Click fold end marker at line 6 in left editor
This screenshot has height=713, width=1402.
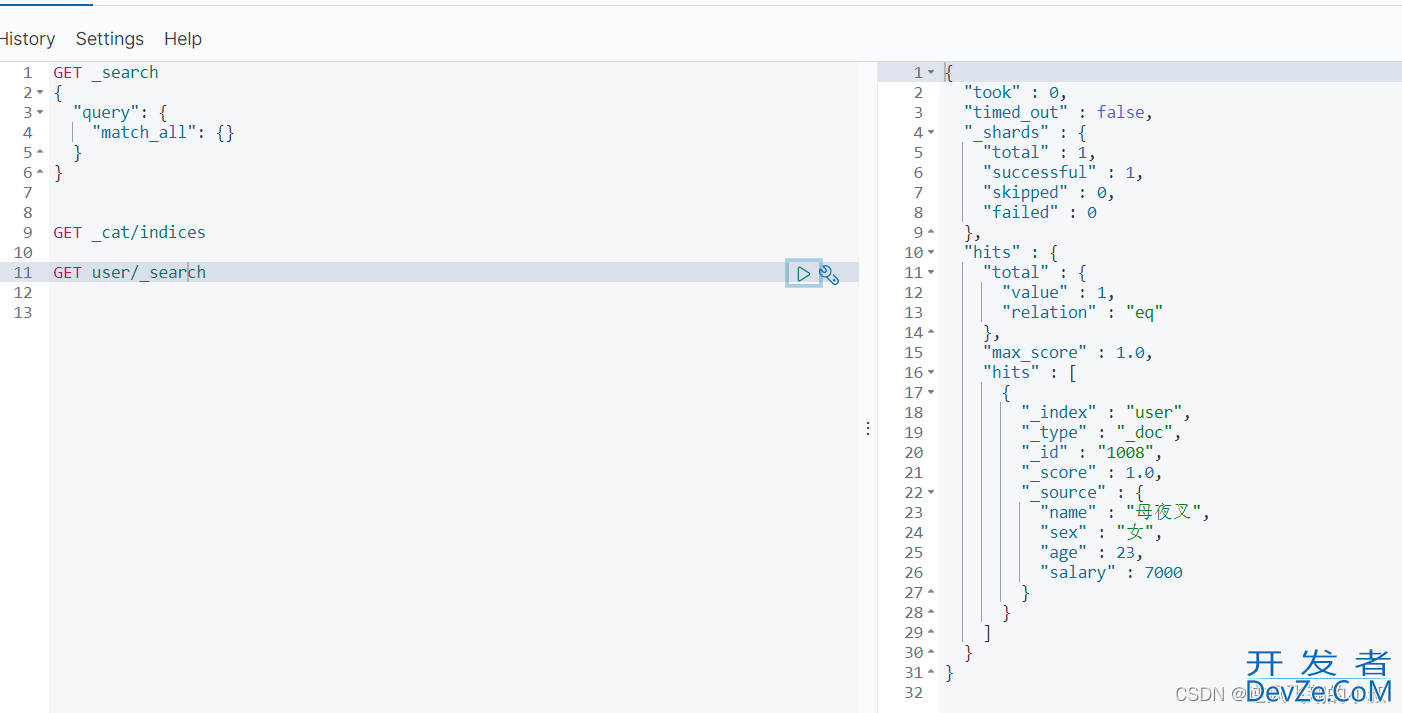[40, 172]
